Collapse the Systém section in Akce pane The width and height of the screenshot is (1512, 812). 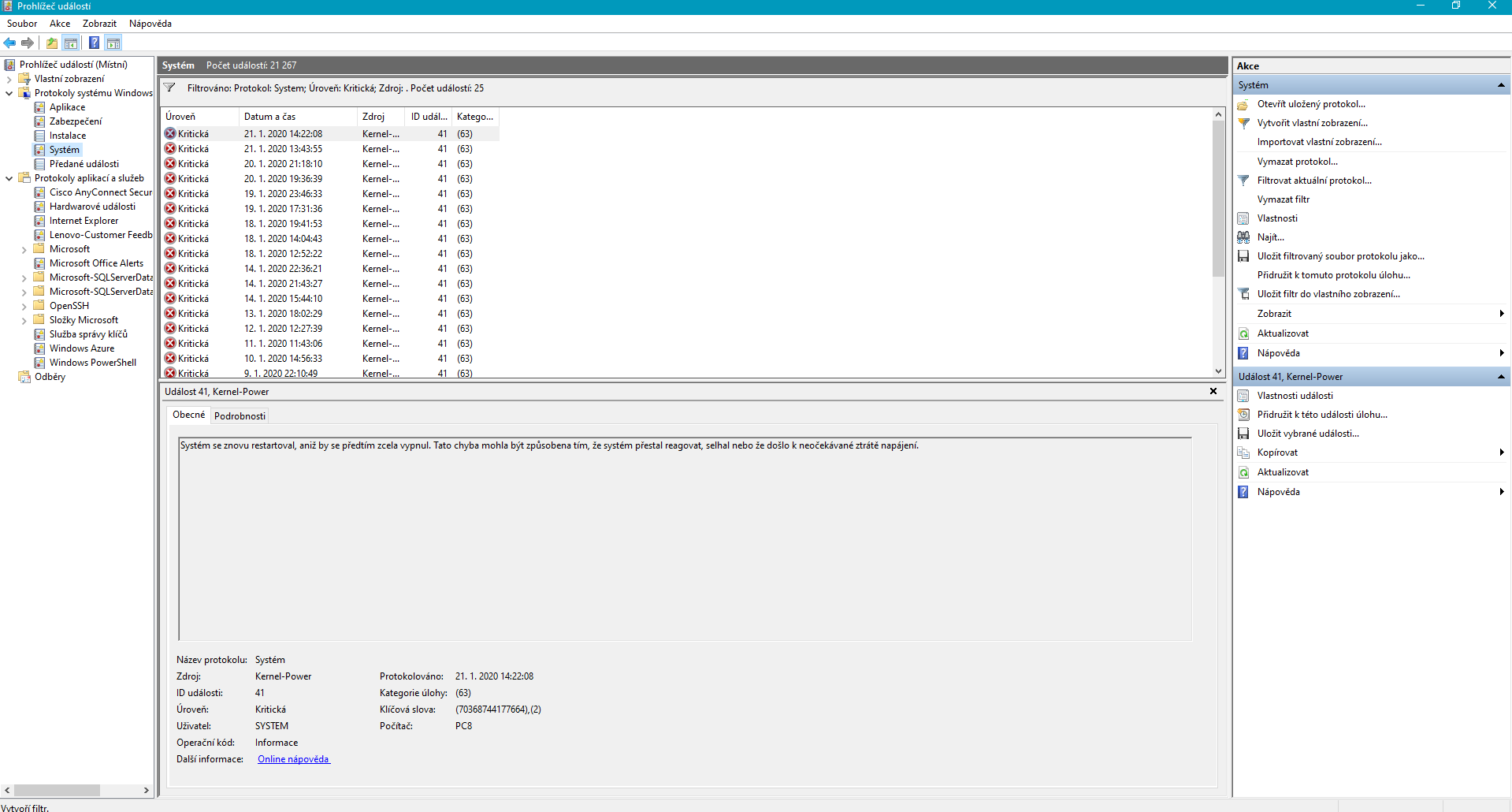coord(1501,85)
